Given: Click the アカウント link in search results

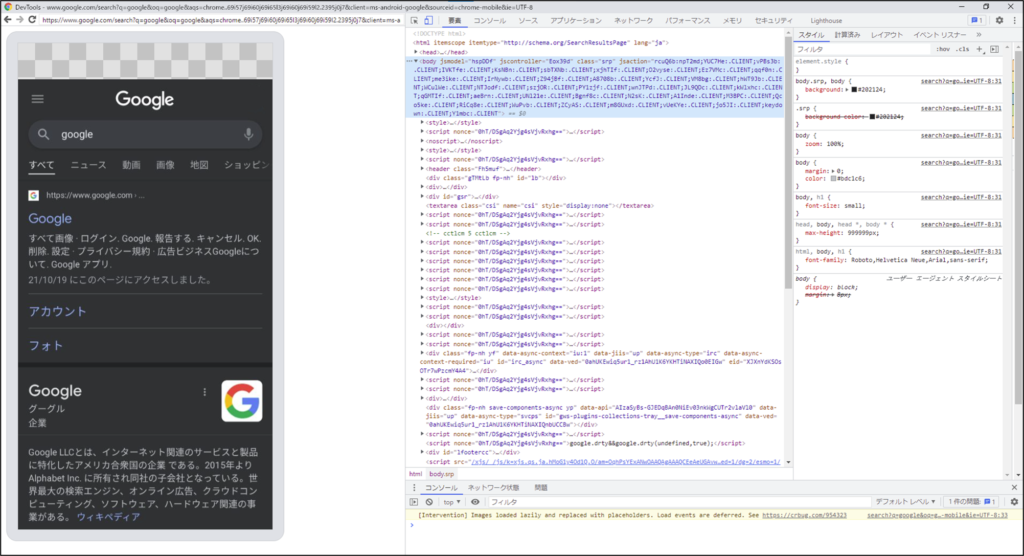Looking at the screenshot, I should pos(57,311).
